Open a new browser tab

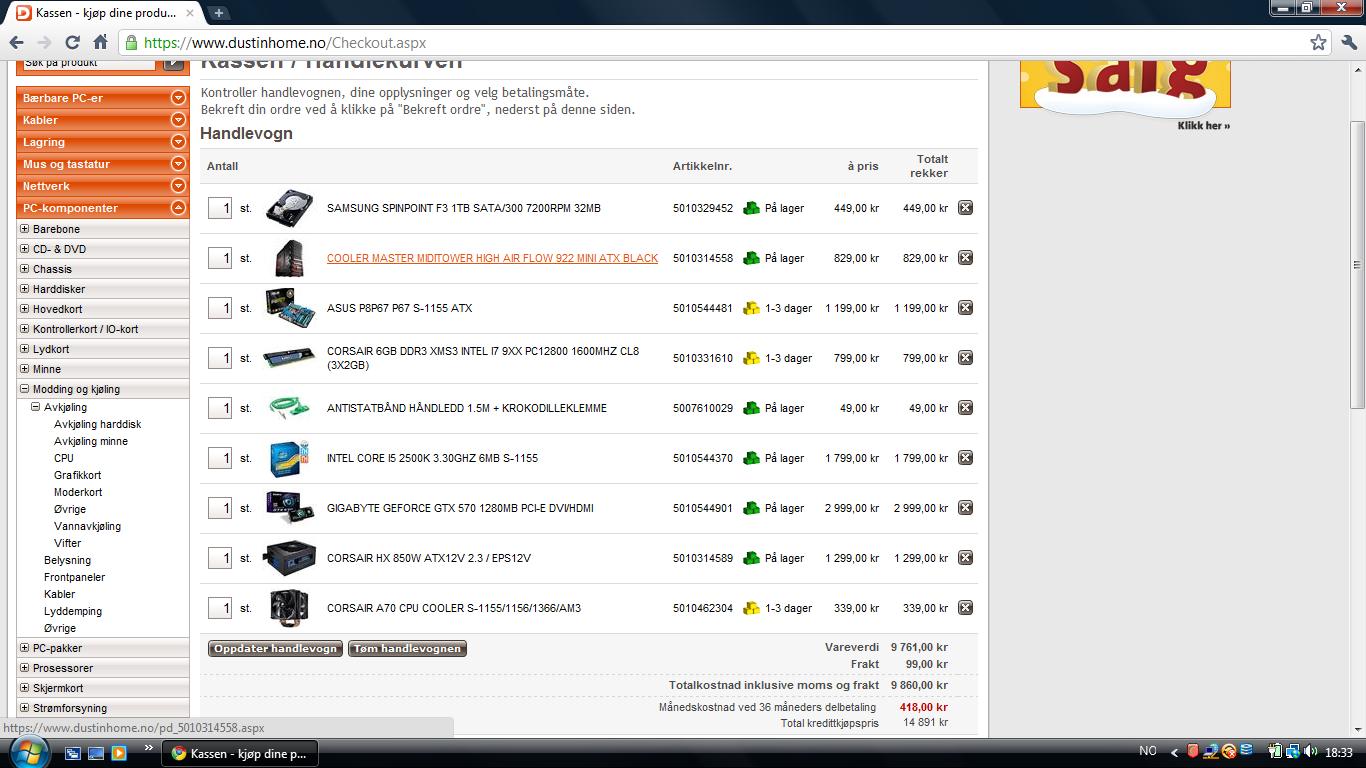pos(218,13)
